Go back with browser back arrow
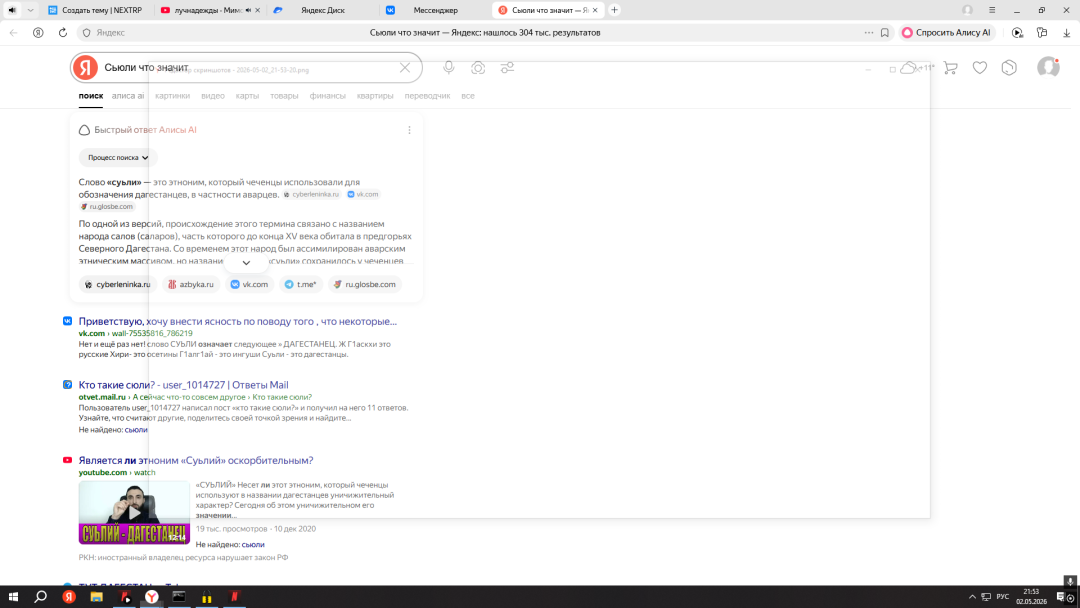 (14, 32)
